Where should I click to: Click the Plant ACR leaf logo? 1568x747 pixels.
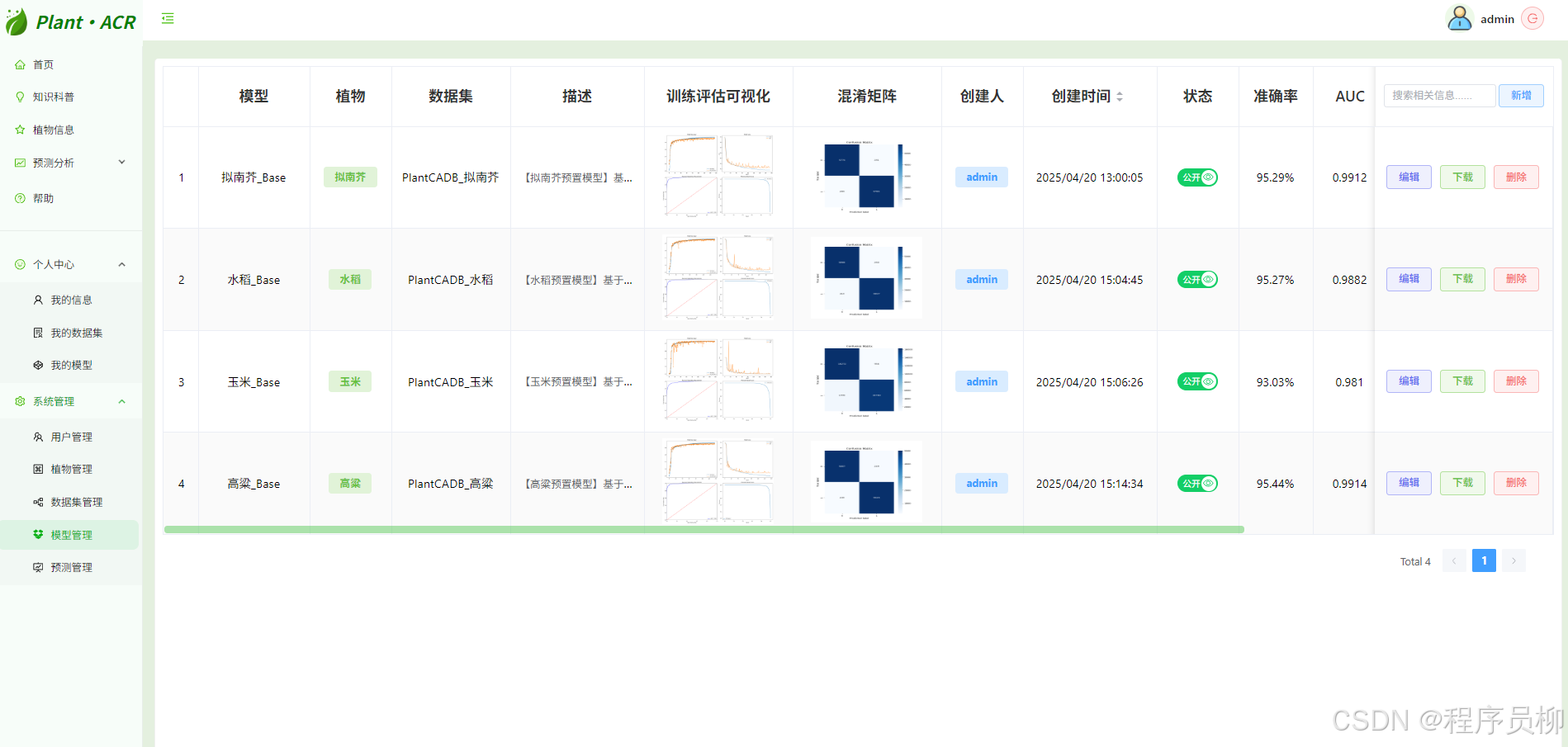[x=16, y=21]
